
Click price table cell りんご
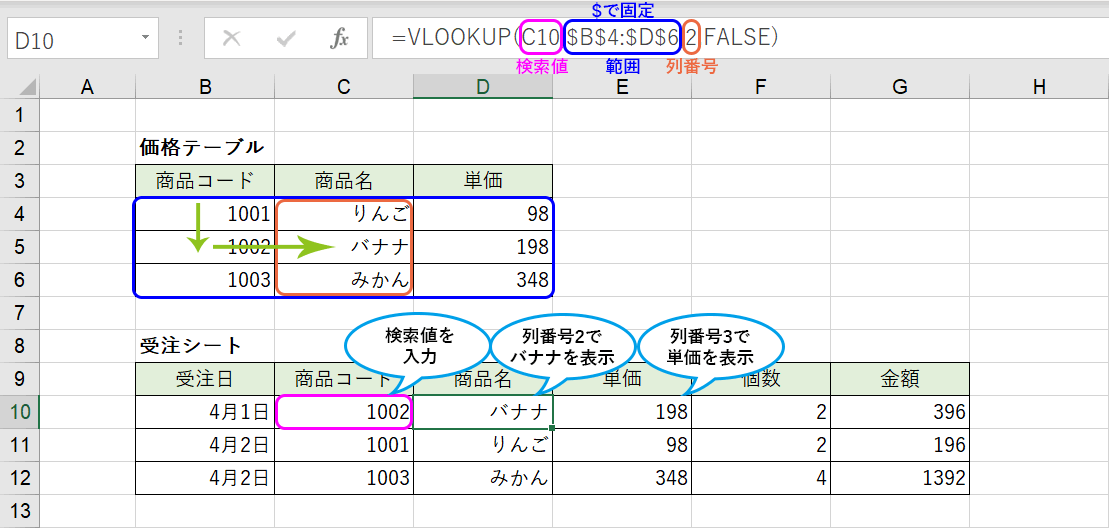[344, 214]
